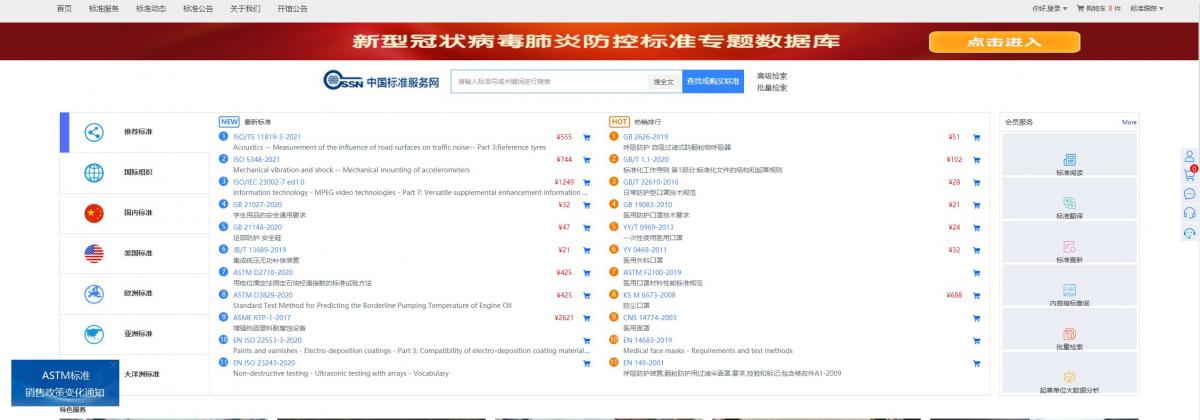This screenshot has height=420, width=1200.
Task: Expand the 你好,登录 account dropdown
Action: (x=1049, y=8)
